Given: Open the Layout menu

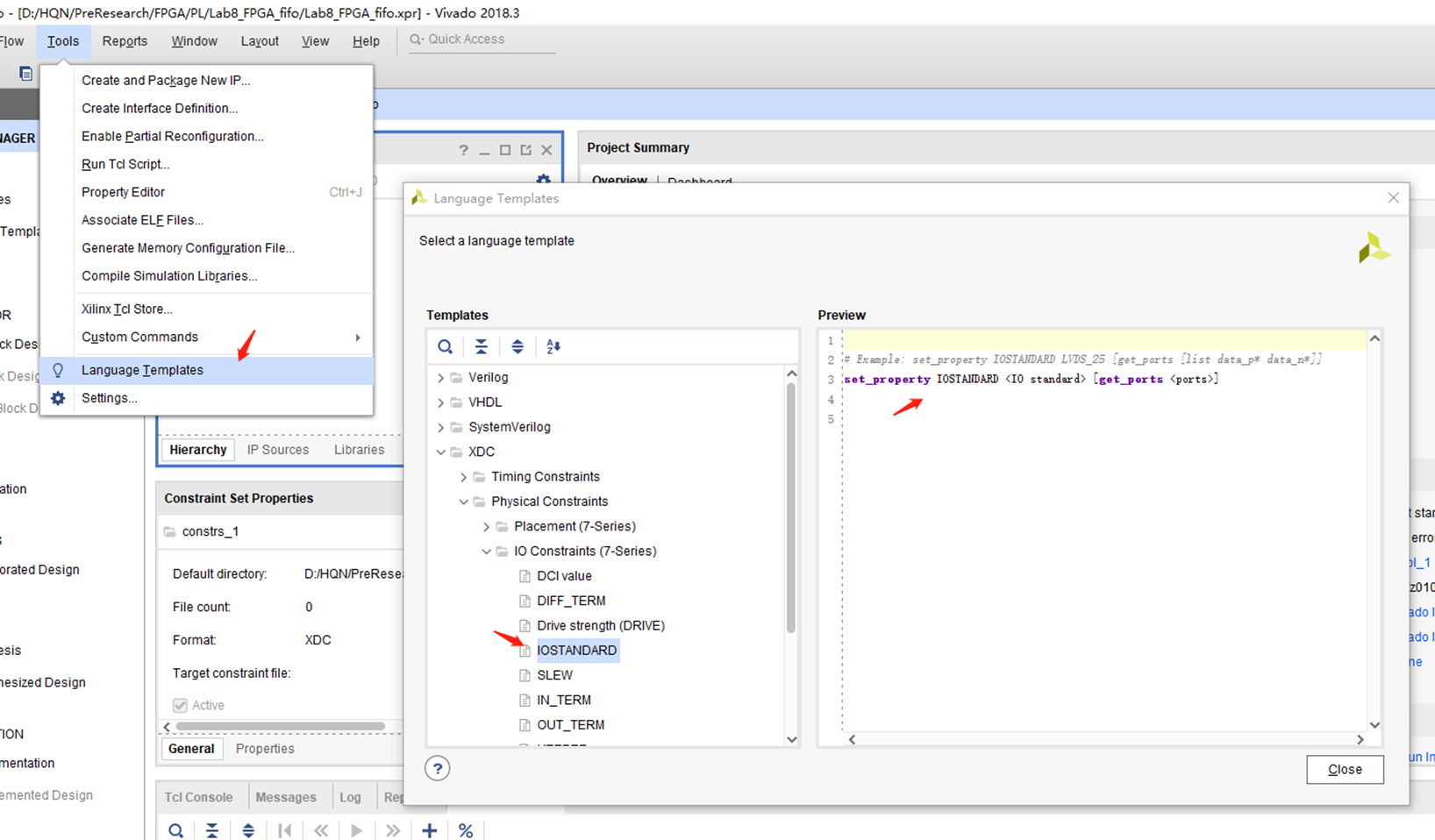Looking at the screenshot, I should 260,41.
